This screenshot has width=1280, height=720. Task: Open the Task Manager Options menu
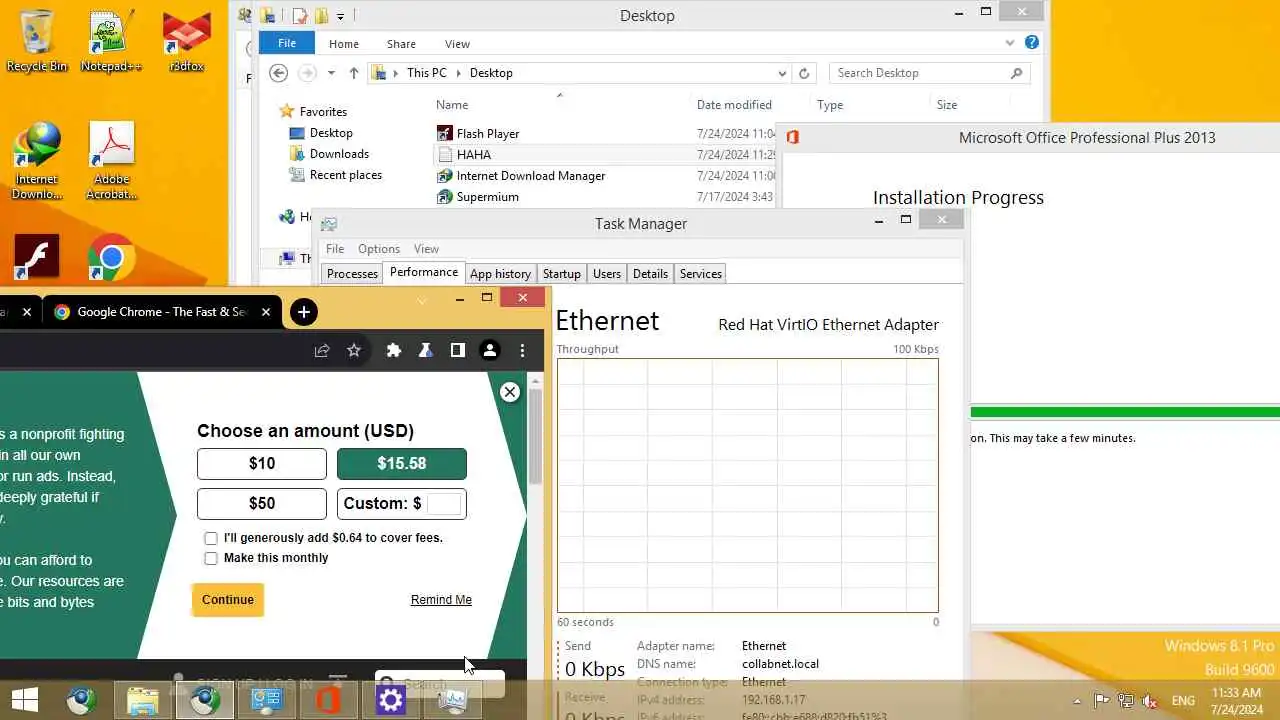pyautogui.click(x=379, y=249)
